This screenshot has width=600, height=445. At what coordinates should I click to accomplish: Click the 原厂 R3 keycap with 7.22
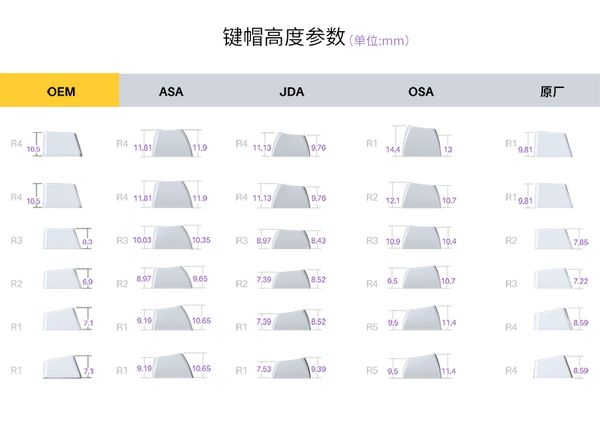[x=554, y=281]
